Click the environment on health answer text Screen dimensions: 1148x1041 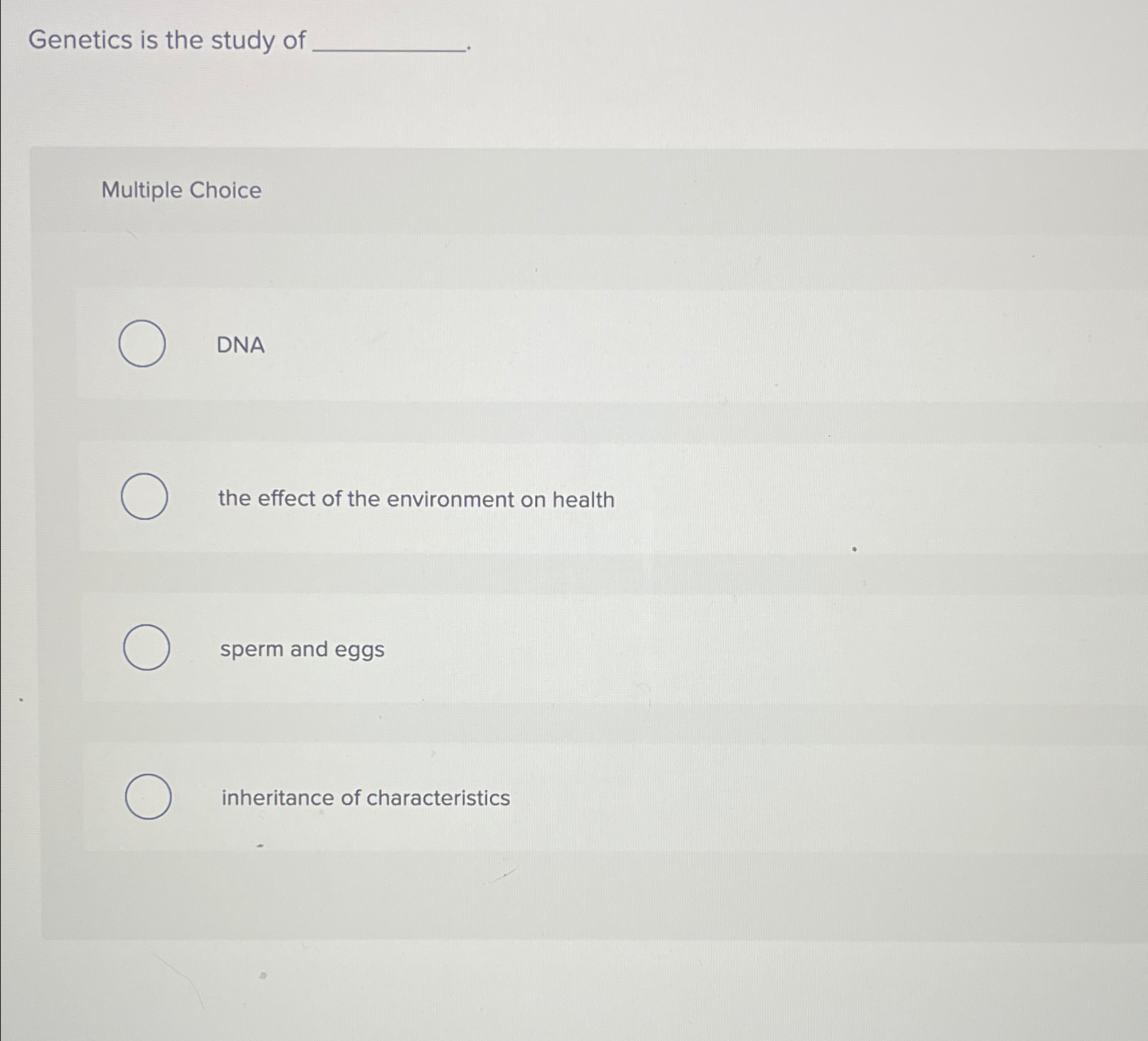point(416,500)
